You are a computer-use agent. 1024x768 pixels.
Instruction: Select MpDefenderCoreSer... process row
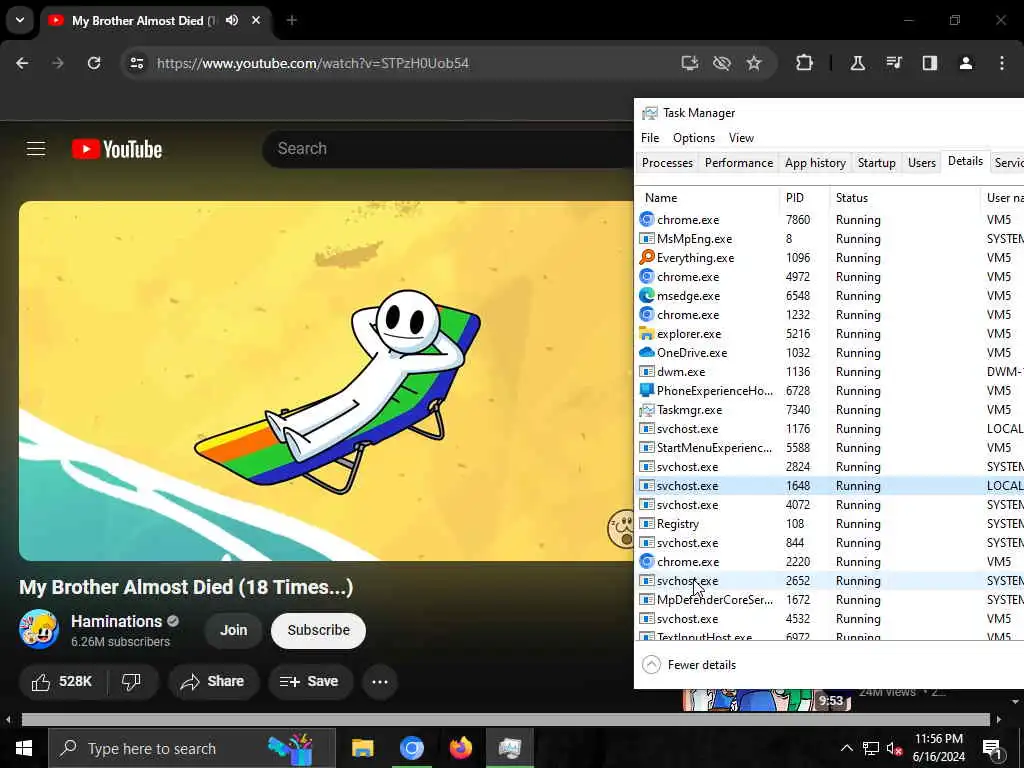(829, 600)
